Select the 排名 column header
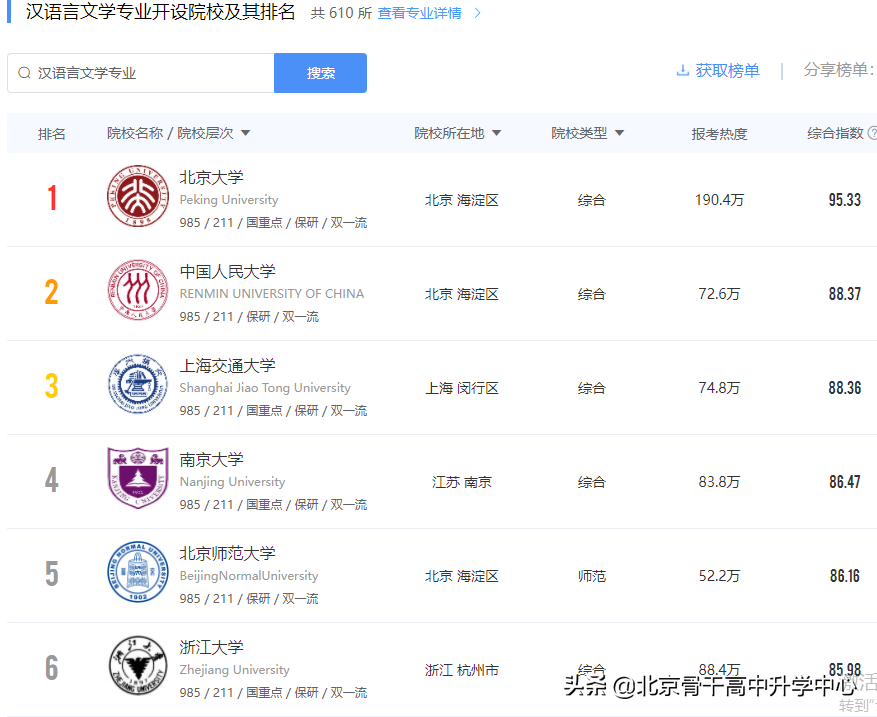Viewport: 877px width, 717px height. pos(51,131)
